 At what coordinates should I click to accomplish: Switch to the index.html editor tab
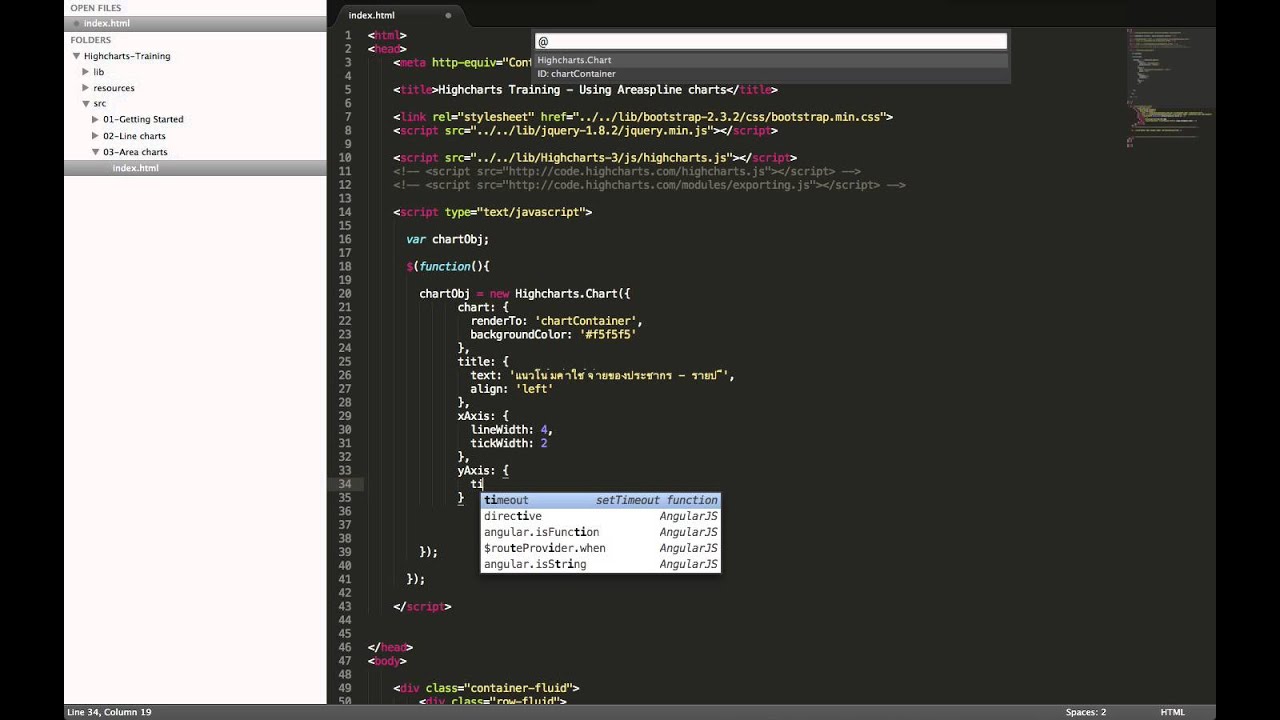(x=399, y=15)
